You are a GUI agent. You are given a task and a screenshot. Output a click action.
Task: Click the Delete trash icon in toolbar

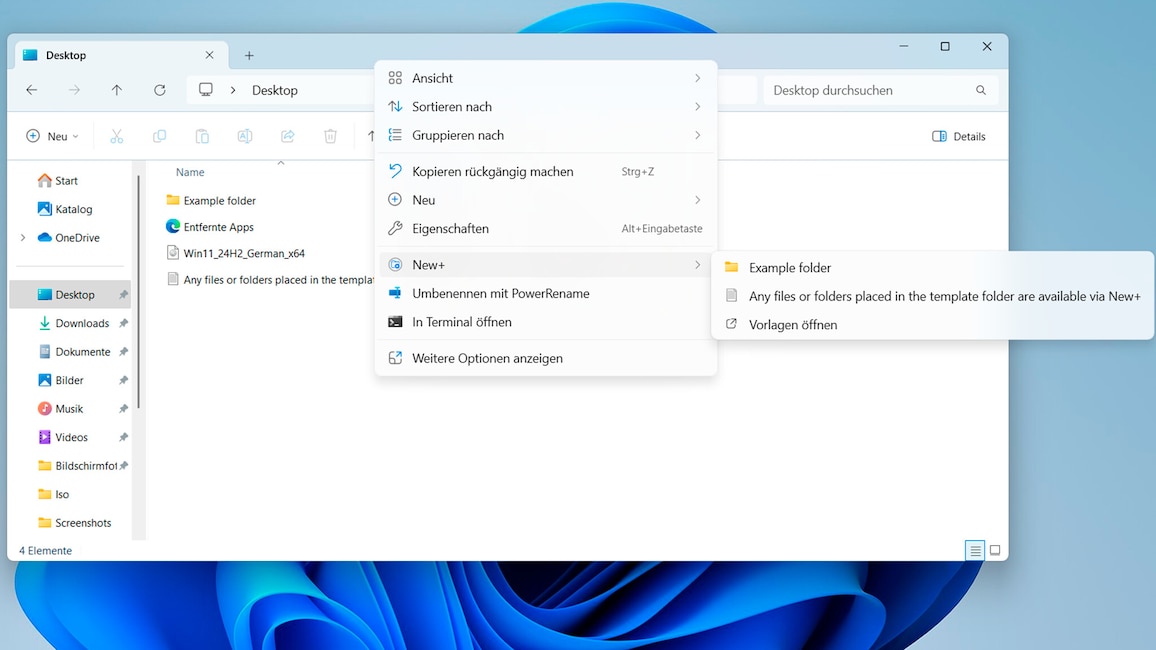click(x=330, y=136)
